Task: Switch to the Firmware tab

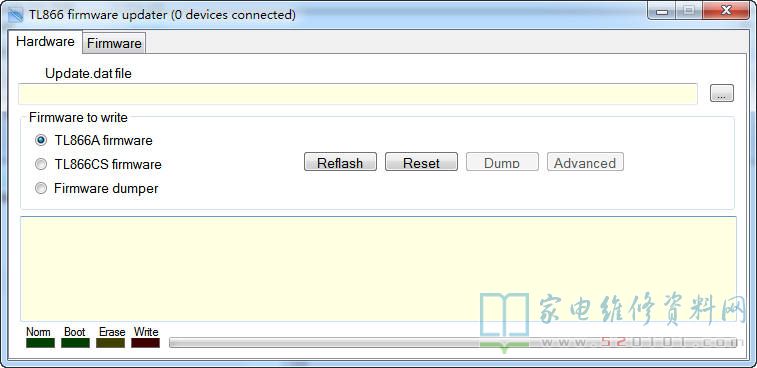Action: 114,43
